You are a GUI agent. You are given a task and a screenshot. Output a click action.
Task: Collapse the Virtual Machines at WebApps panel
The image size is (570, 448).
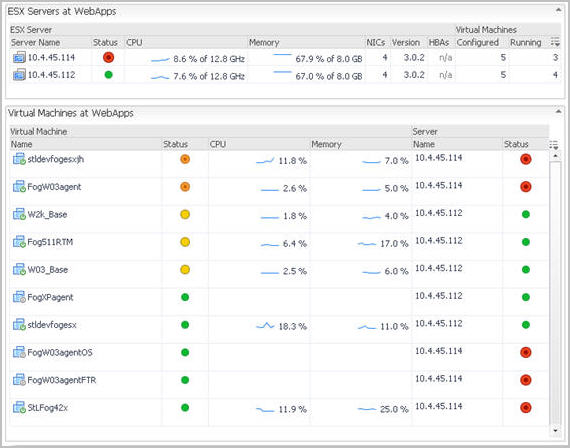[x=558, y=111]
